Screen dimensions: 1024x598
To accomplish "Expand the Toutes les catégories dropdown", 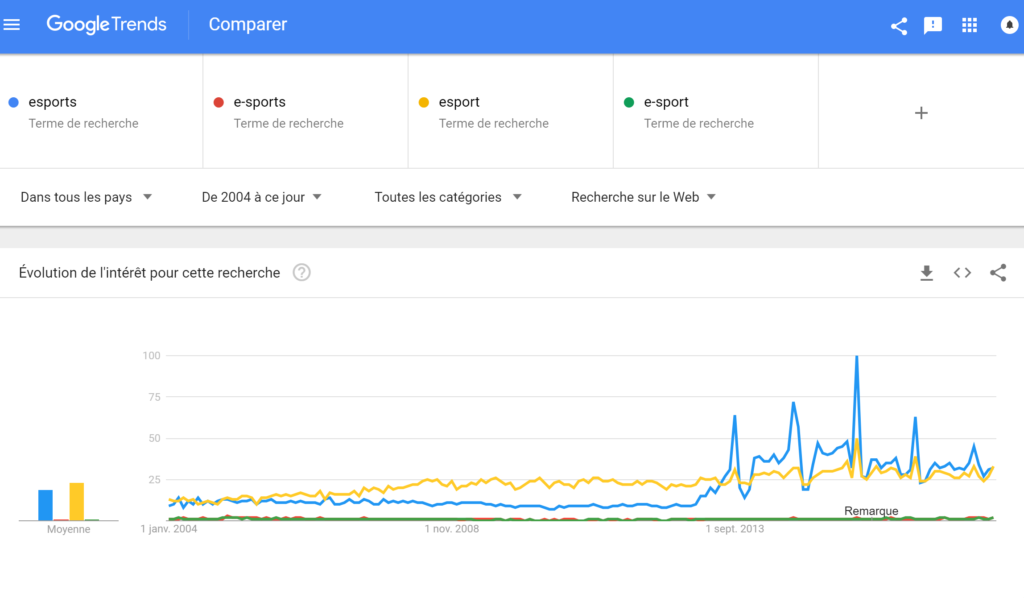I will tap(448, 197).
